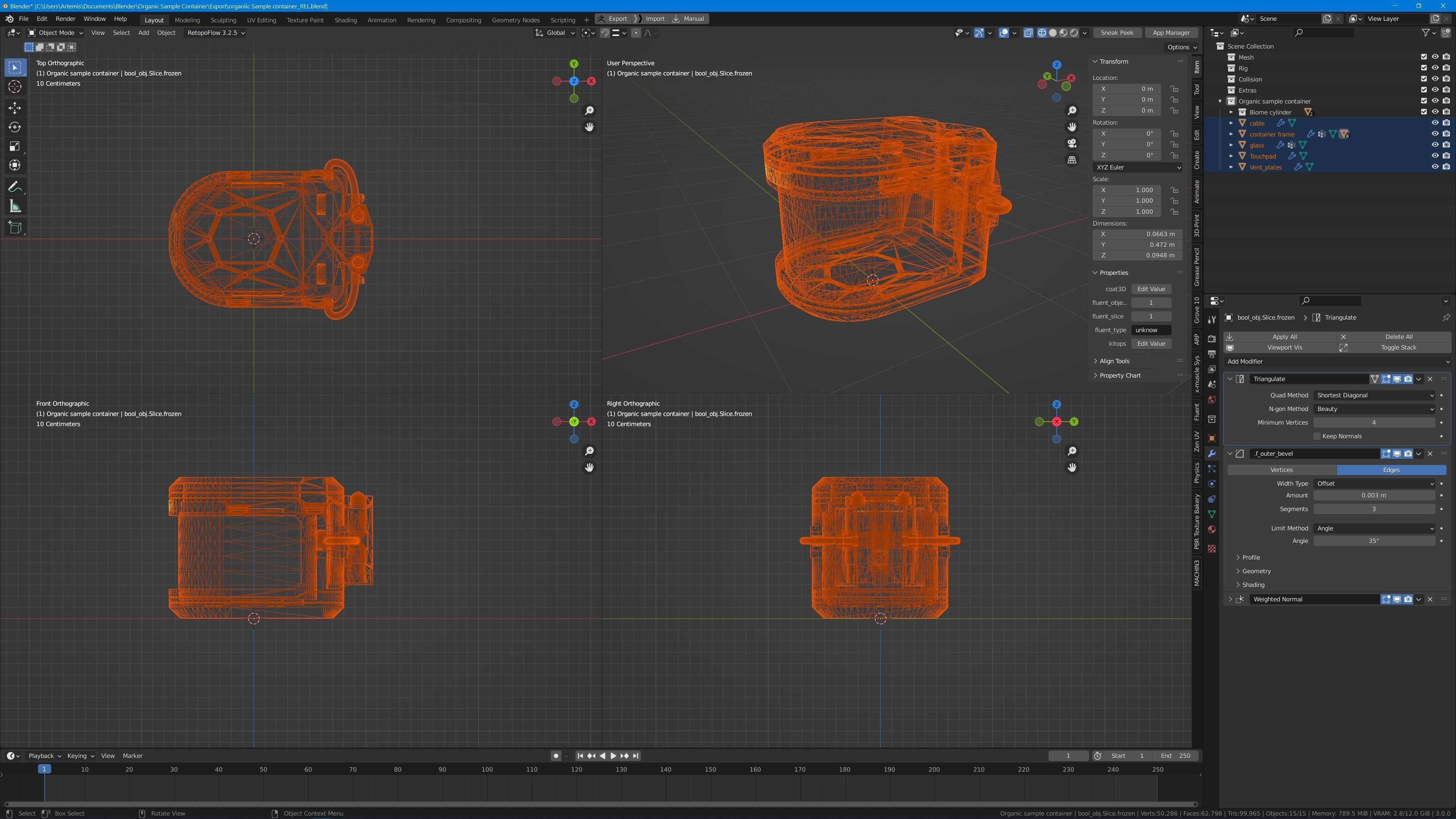Select the Rotate tool in toolbar
The width and height of the screenshot is (1456, 819).
coord(15,127)
